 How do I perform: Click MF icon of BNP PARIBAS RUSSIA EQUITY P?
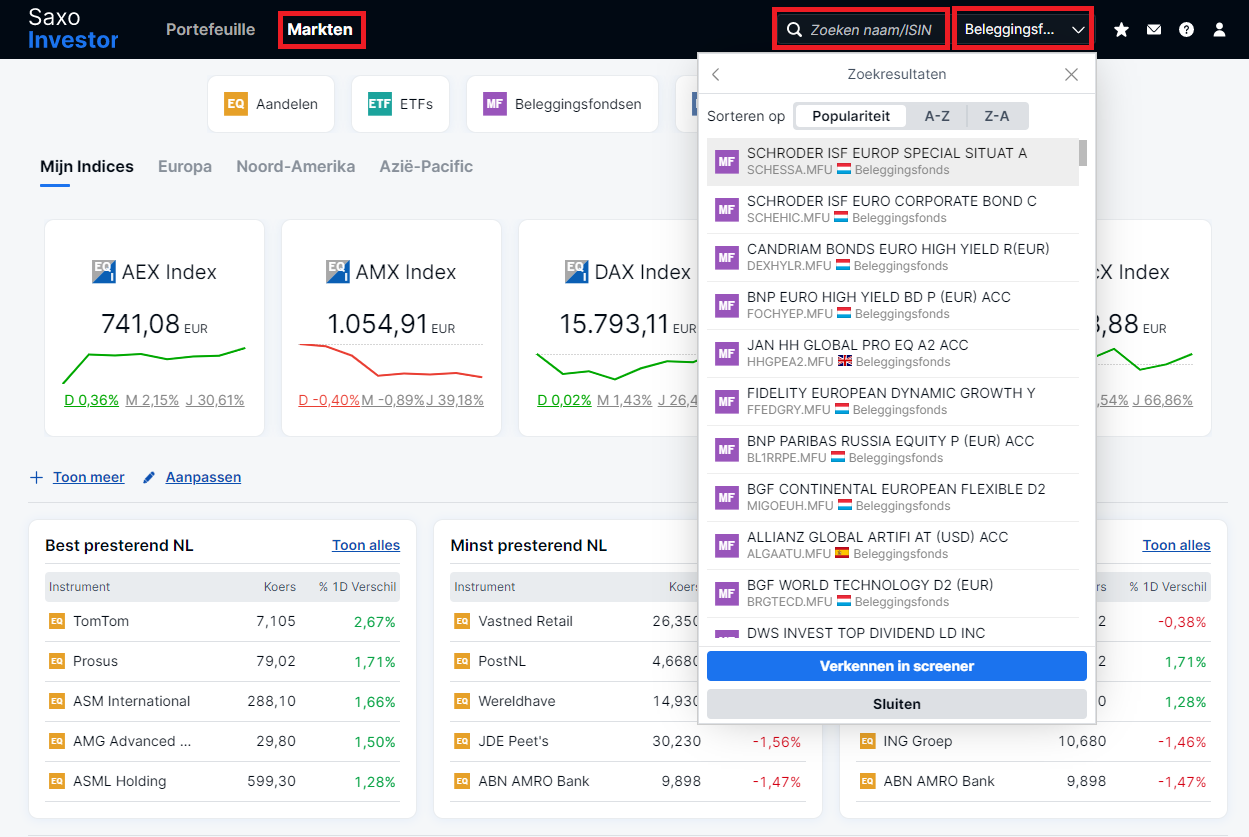727,449
